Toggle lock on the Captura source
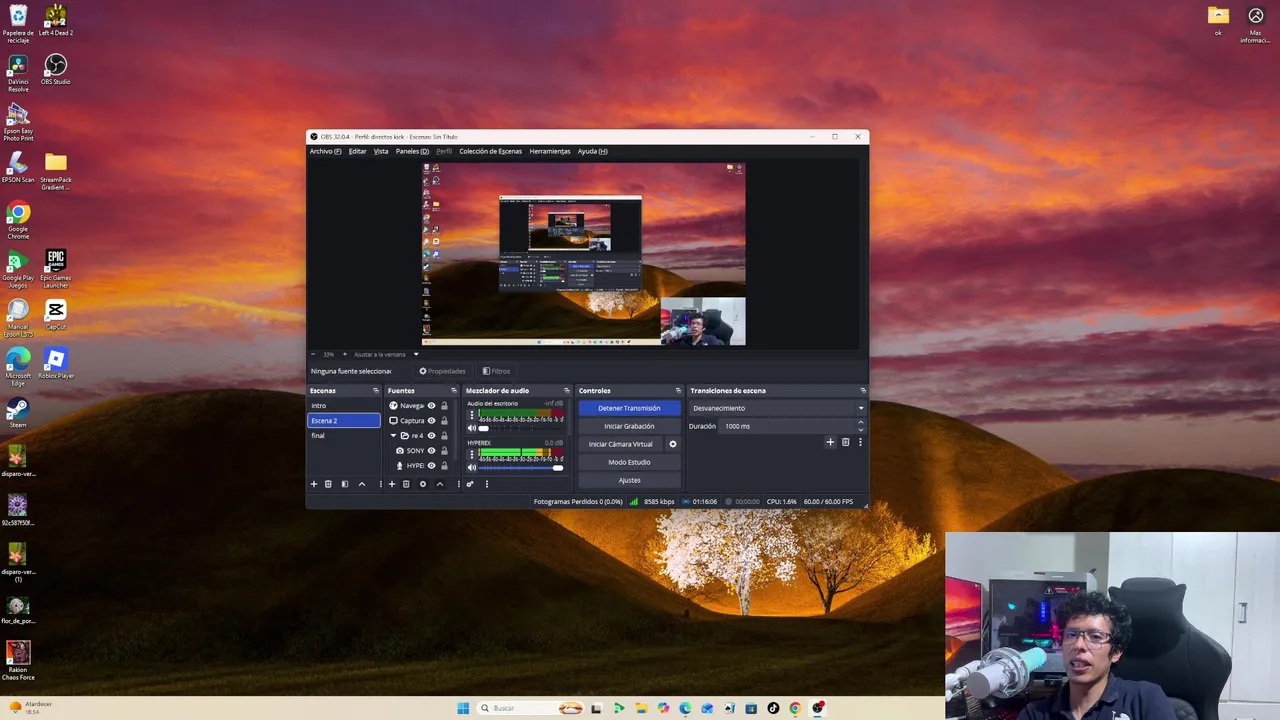The image size is (1280, 720). (445, 421)
